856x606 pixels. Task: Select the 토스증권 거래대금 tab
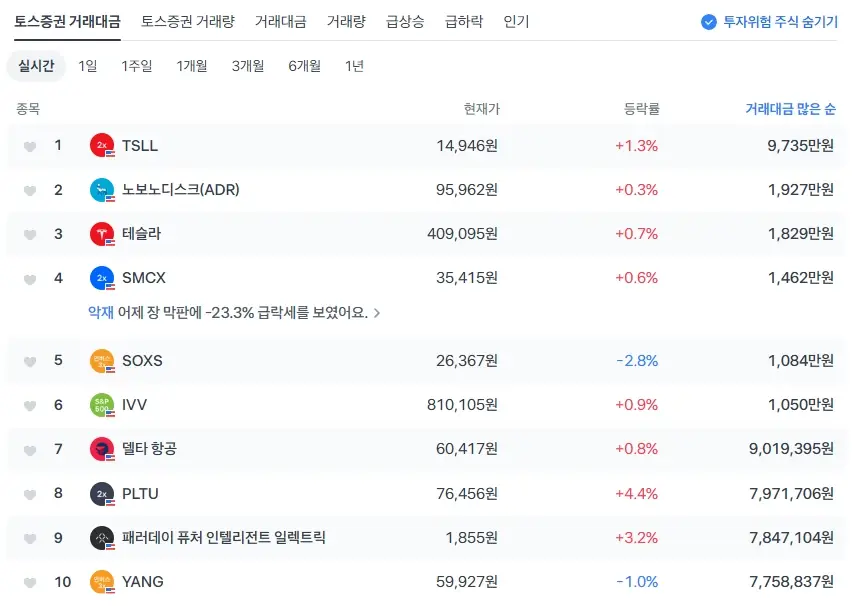pyautogui.click(x=67, y=22)
